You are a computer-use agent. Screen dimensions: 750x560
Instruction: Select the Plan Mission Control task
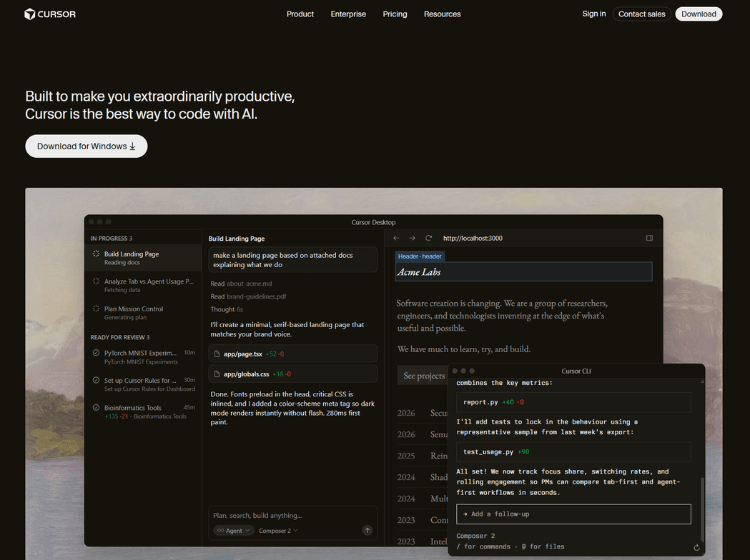pos(143,312)
